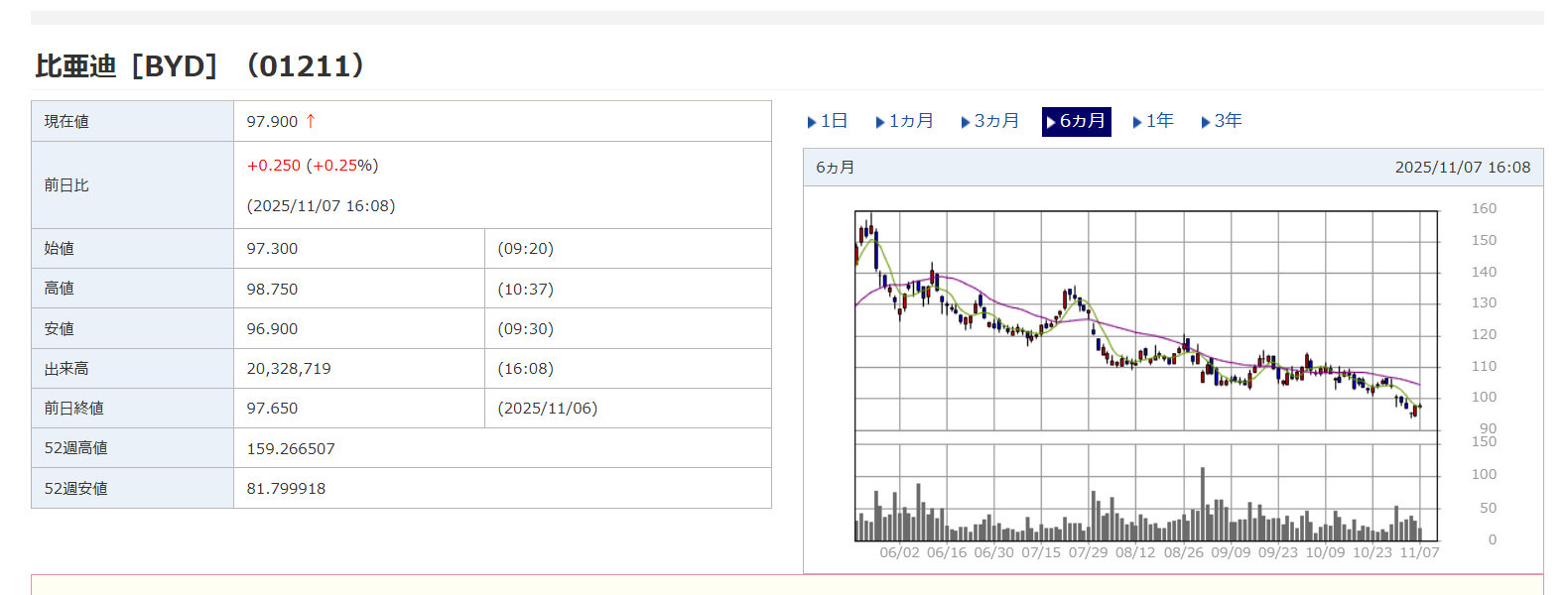Click the red up arrow beside 97.900

pyautogui.click(x=311, y=121)
